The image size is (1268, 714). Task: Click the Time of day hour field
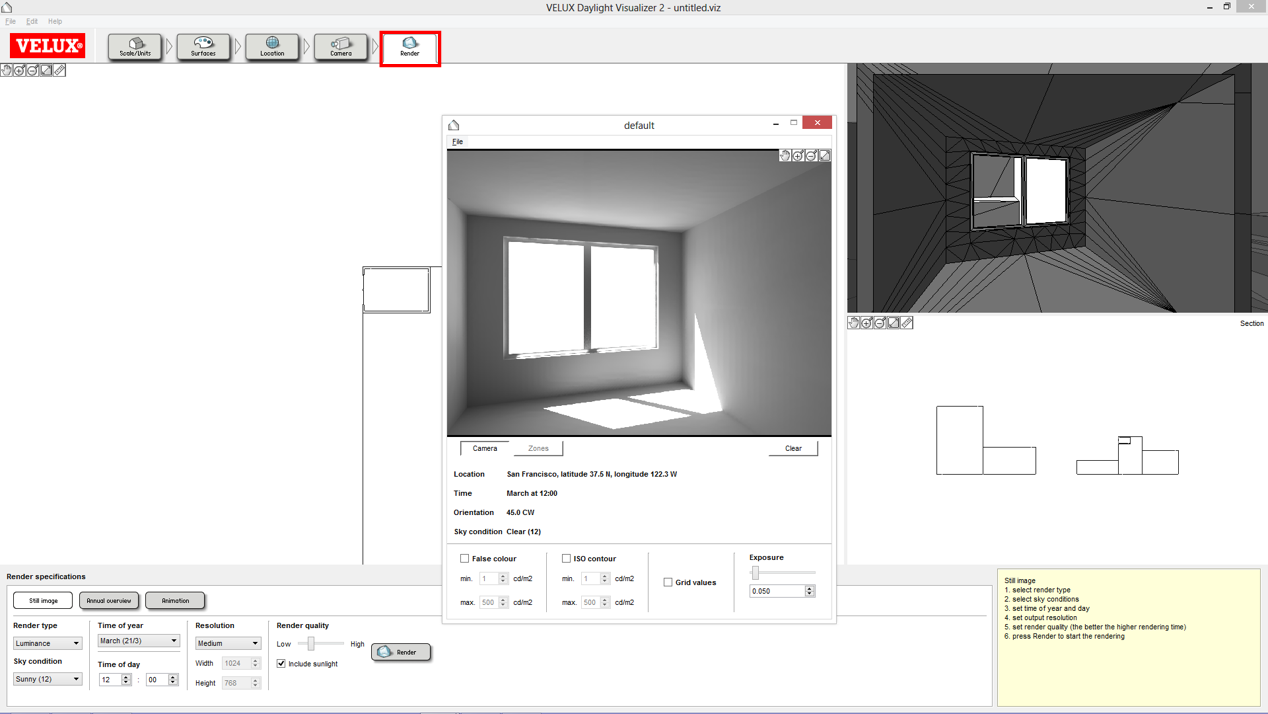pos(109,680)
